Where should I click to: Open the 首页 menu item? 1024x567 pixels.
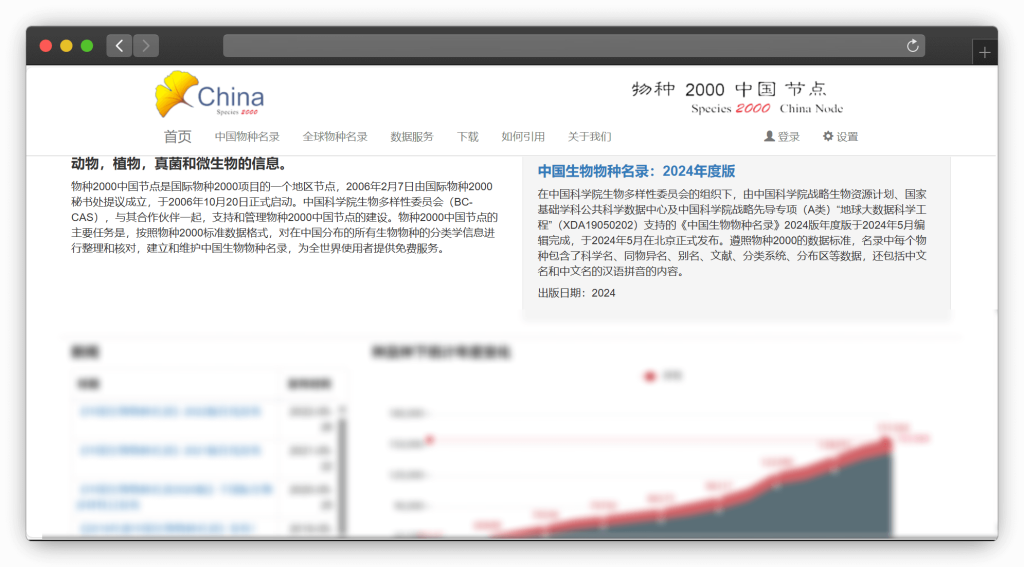[x=178, y=137]
